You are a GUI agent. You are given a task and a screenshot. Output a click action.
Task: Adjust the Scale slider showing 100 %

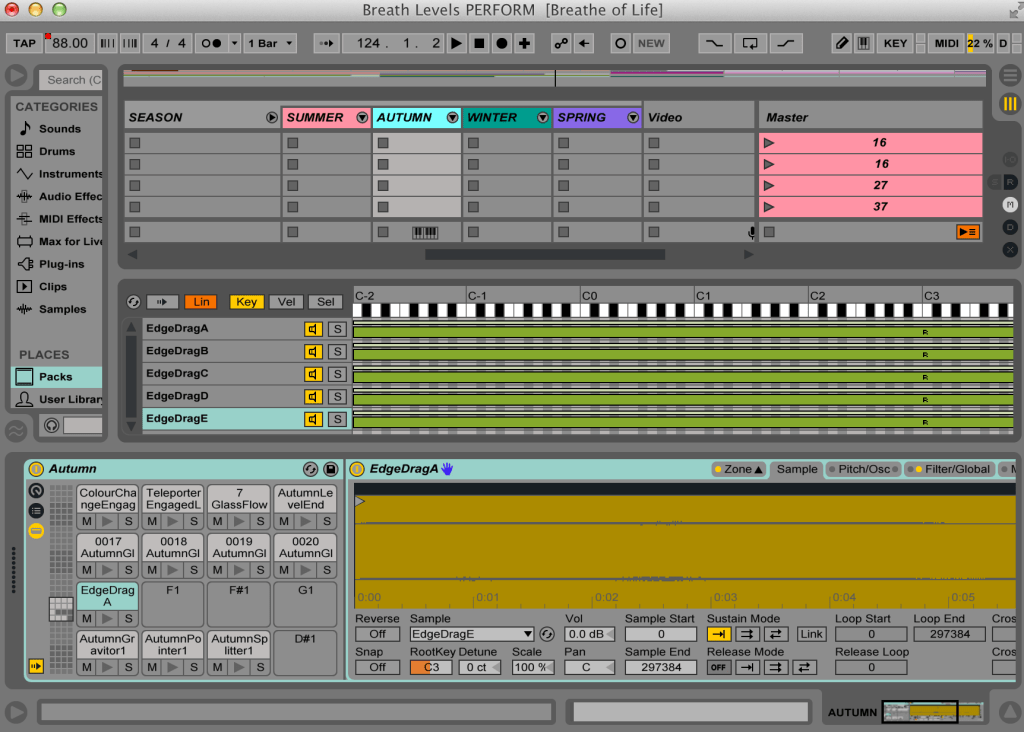pyautogui.click(x=534, y=667)
